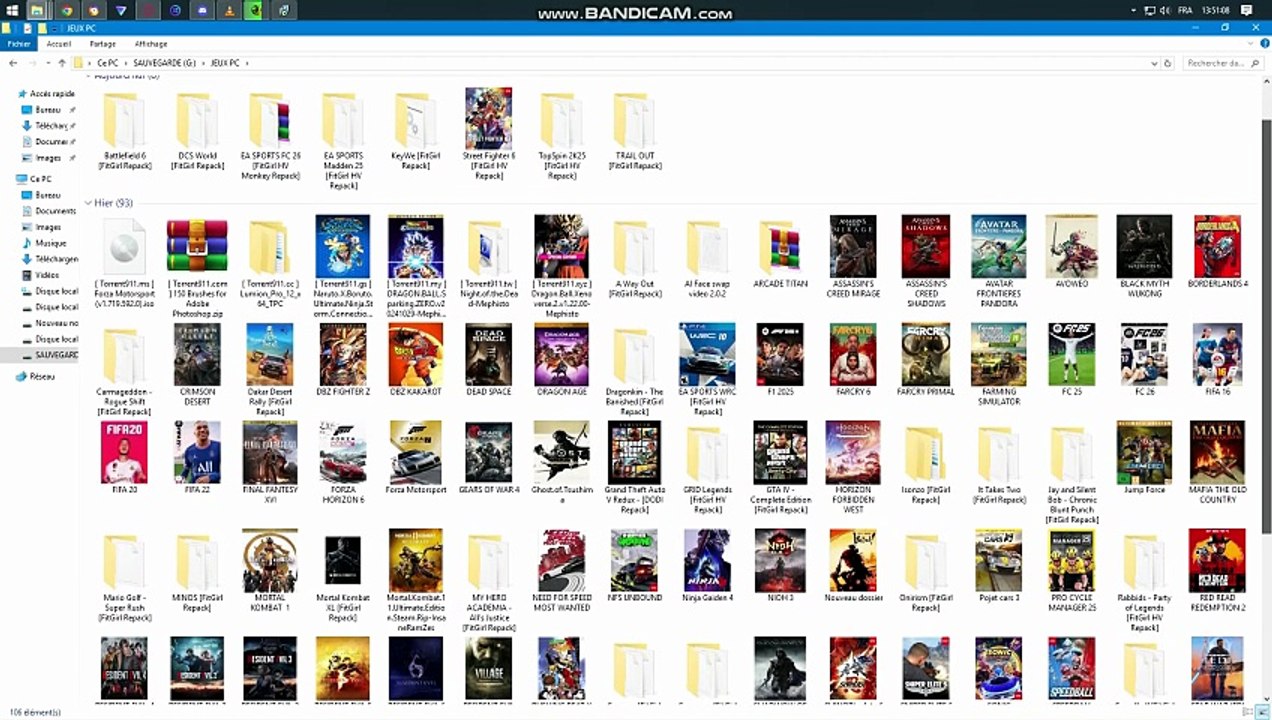Collapse the Hier (93) group

[88, 203]
